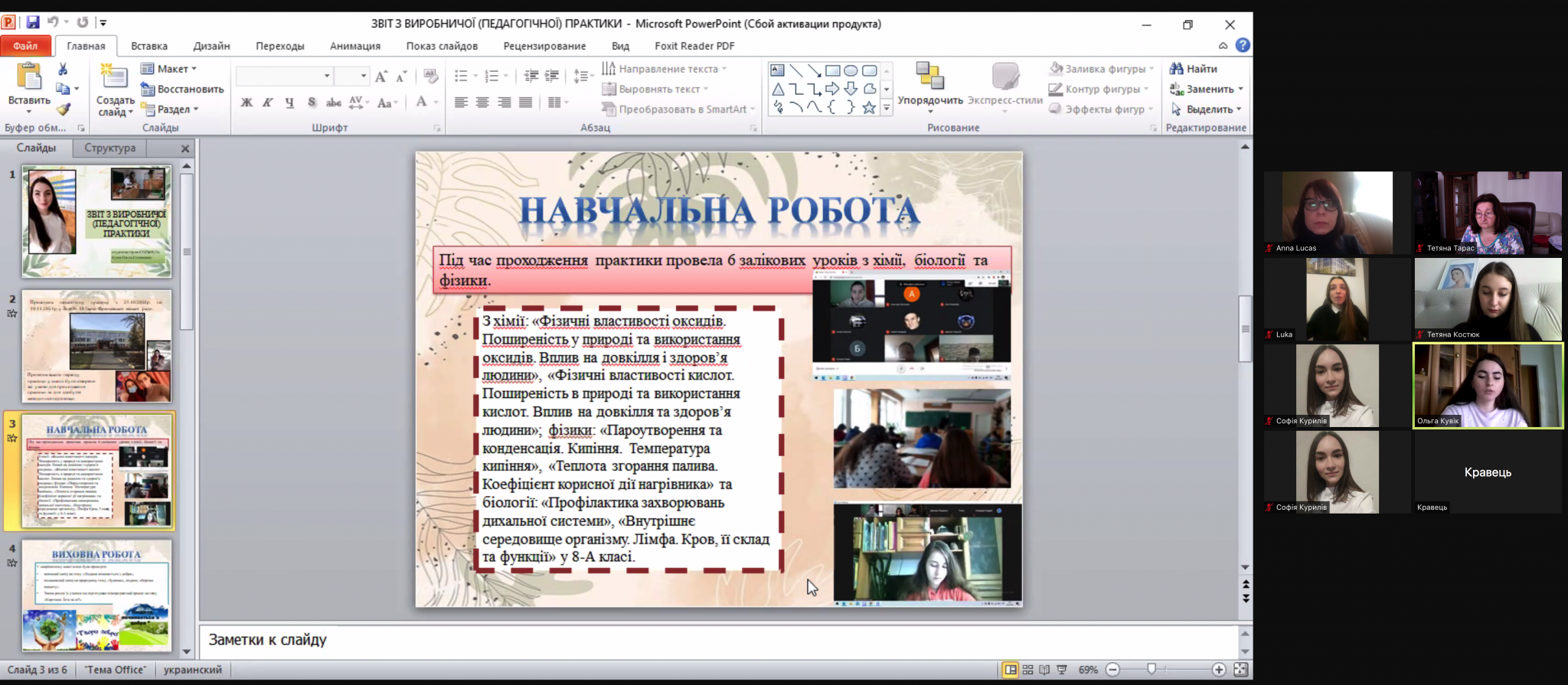Switch to the Структура pane tab
The image size is (1568, 685).
[109, 148]
